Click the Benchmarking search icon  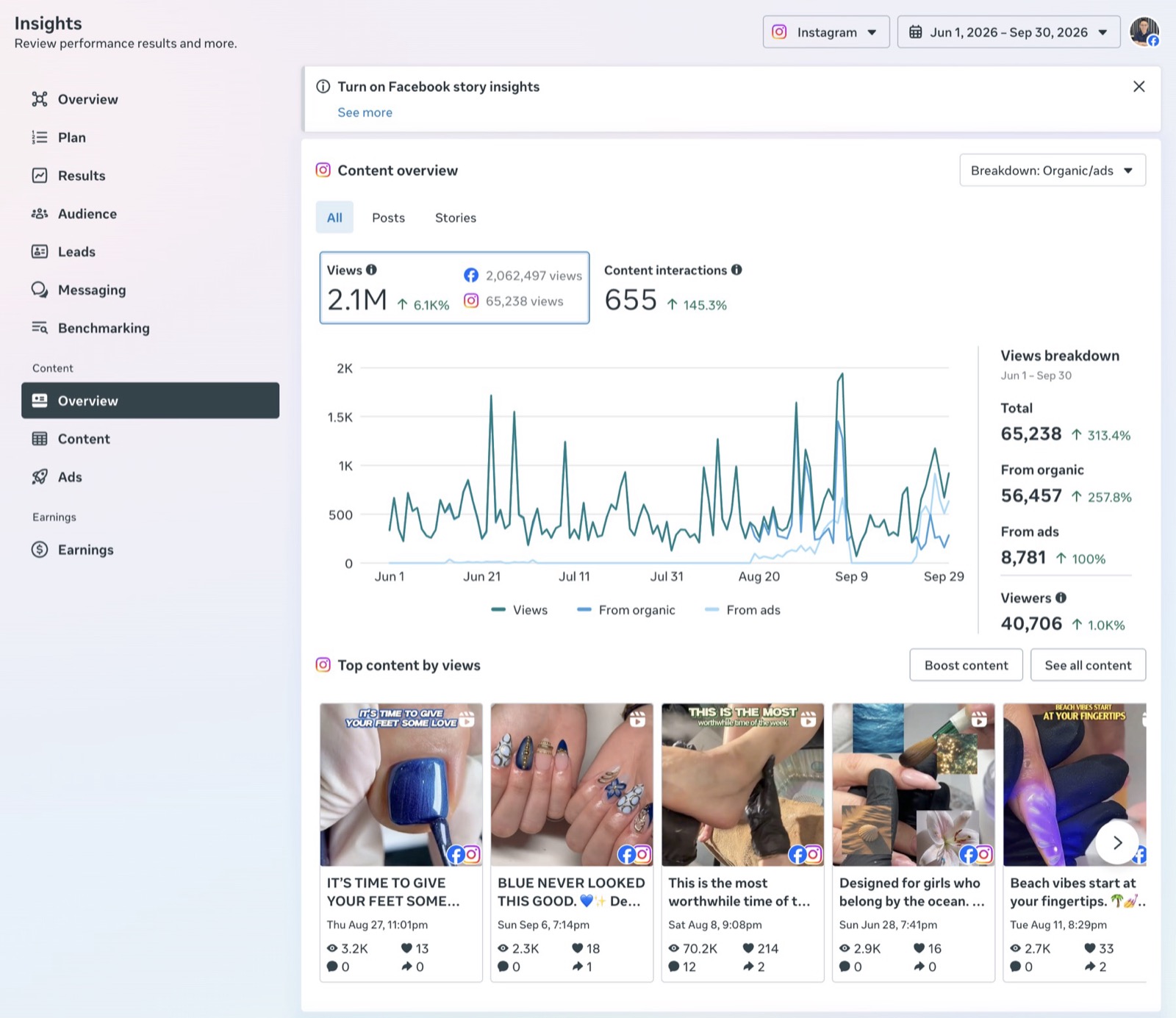(40, 328)
